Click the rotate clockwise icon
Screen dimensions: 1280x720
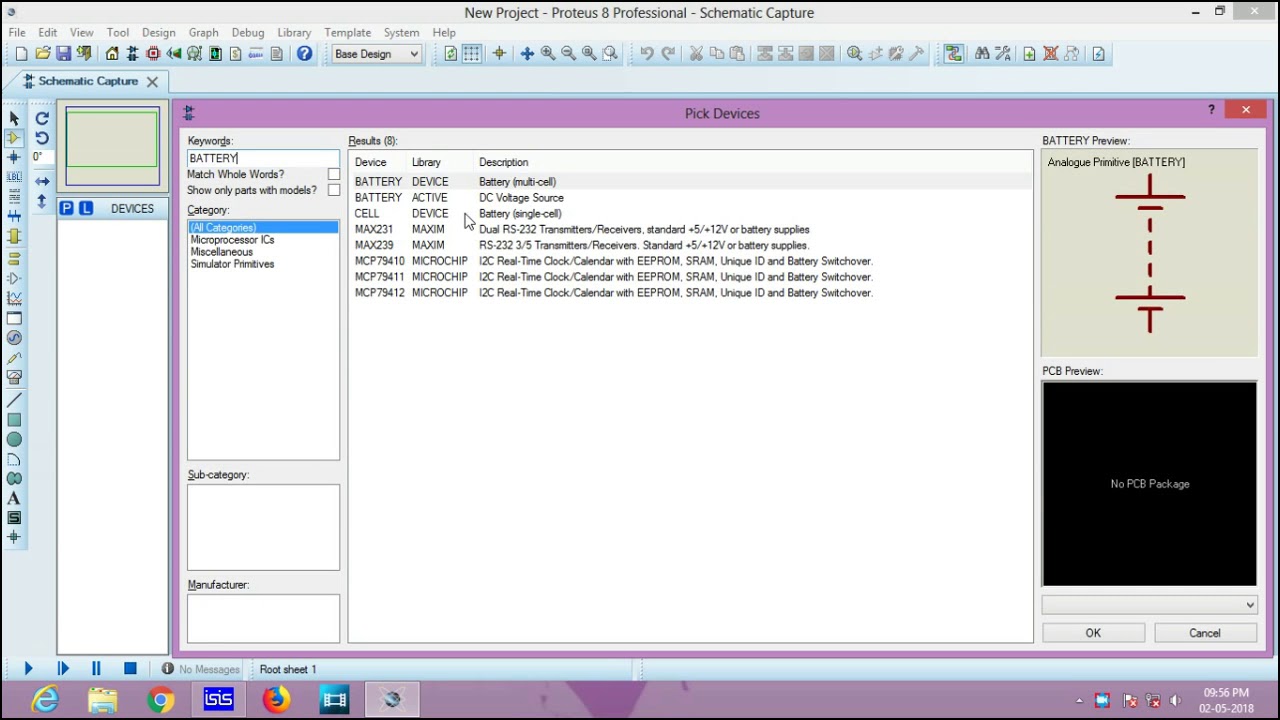pos(42,119)
